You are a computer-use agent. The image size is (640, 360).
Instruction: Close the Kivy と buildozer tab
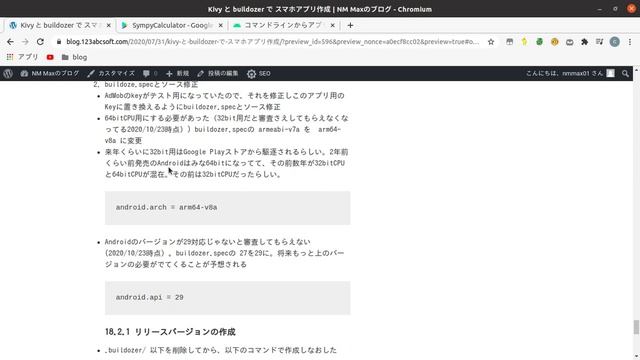(109, 25)
